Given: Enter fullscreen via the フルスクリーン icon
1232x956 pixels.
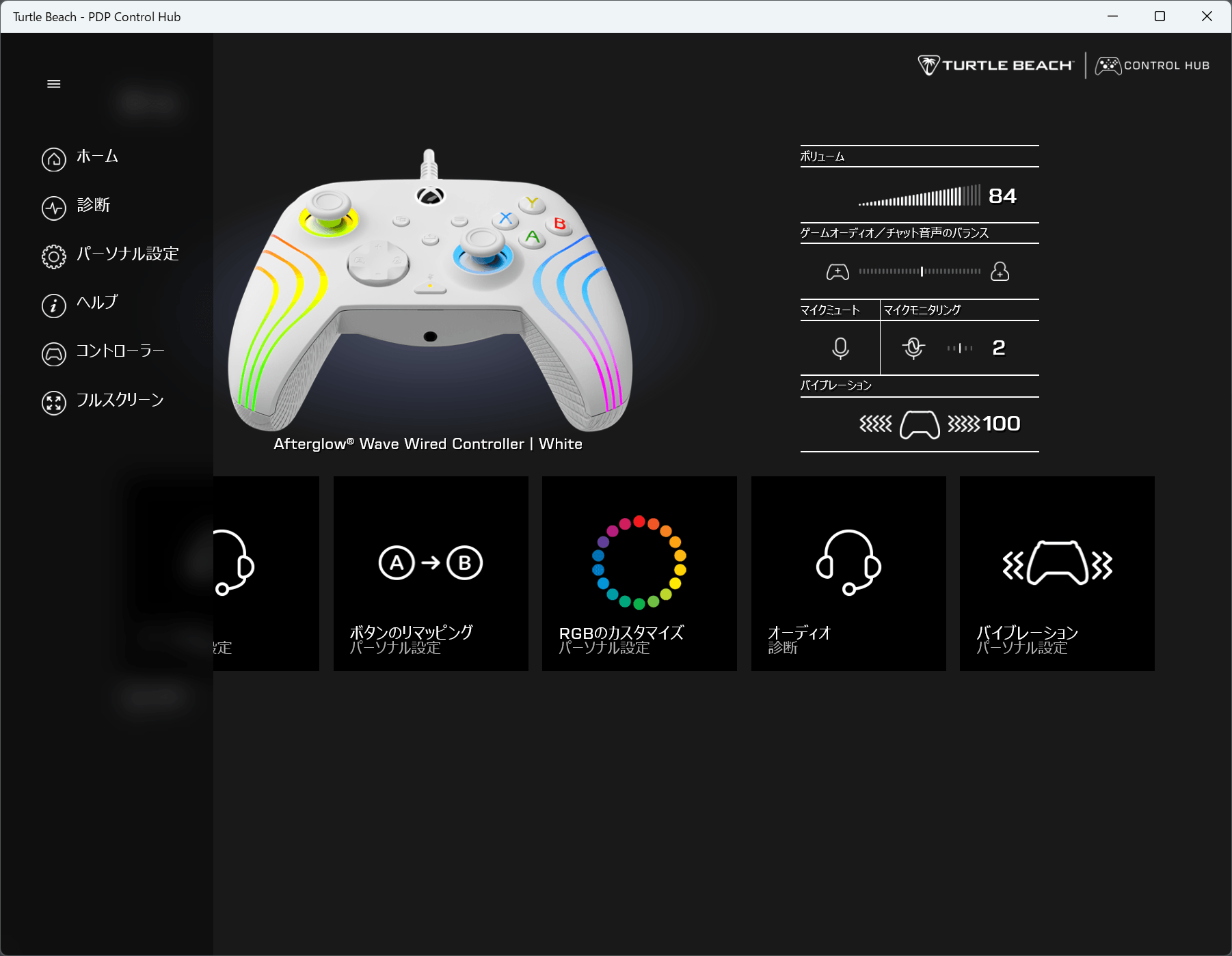Looking at the screenshot, I should (54, 402).
